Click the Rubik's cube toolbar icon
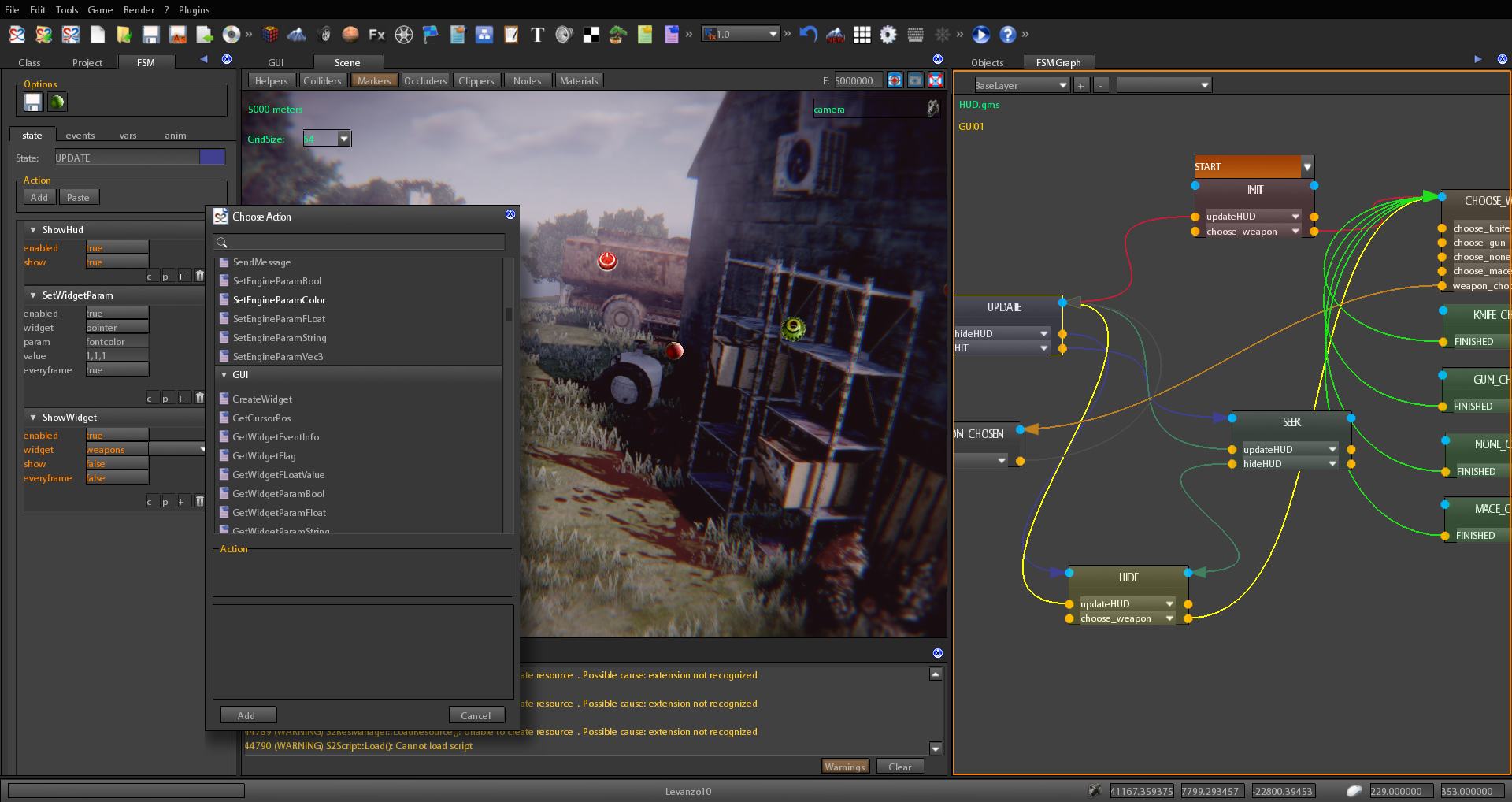This screenshot has height=802, width=1512. click(x=270, y=35)
